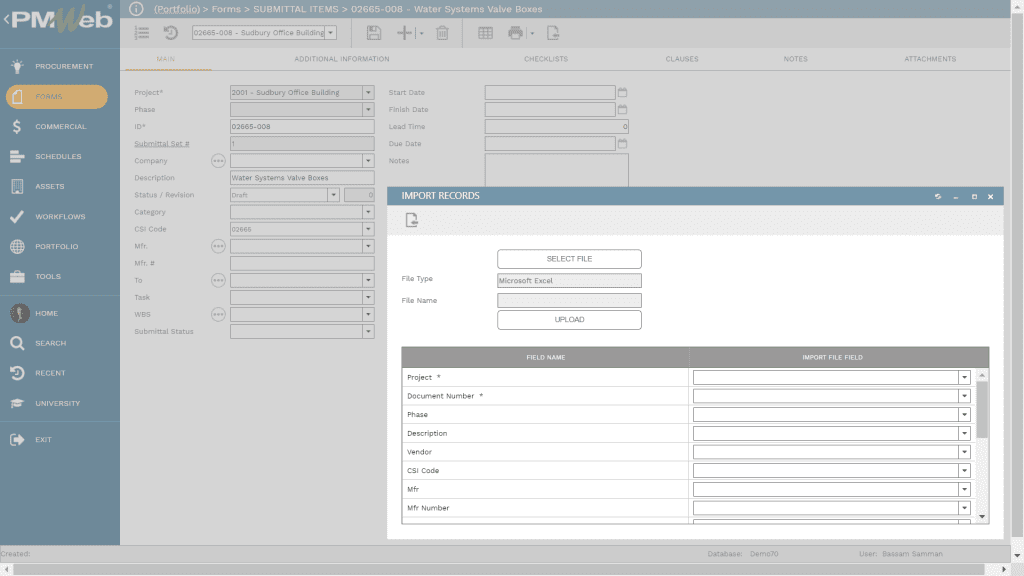Open the Portfolio breadcrumb link
This screenshot has width=1024, height=576.
(x=177, y=9)
